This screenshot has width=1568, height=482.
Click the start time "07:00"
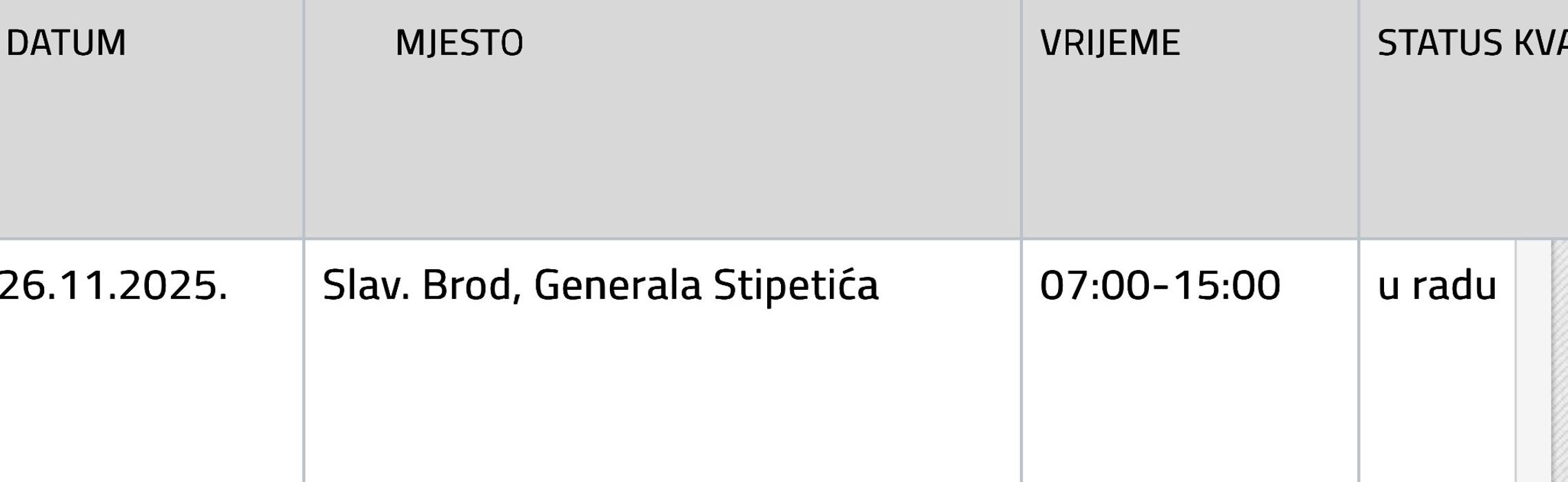1094,285
